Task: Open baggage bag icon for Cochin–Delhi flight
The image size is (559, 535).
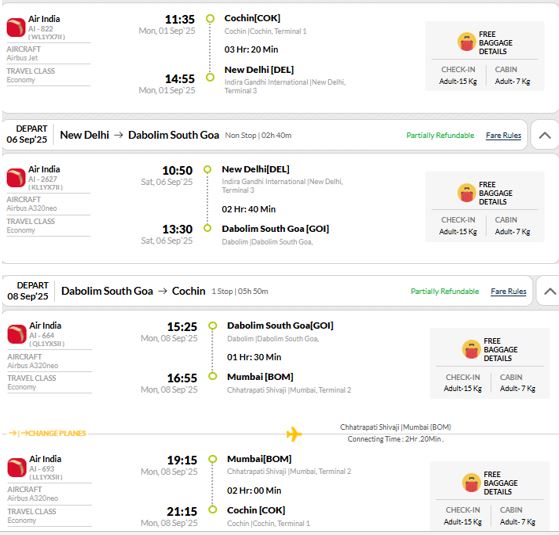Action: tap(466, 42)
